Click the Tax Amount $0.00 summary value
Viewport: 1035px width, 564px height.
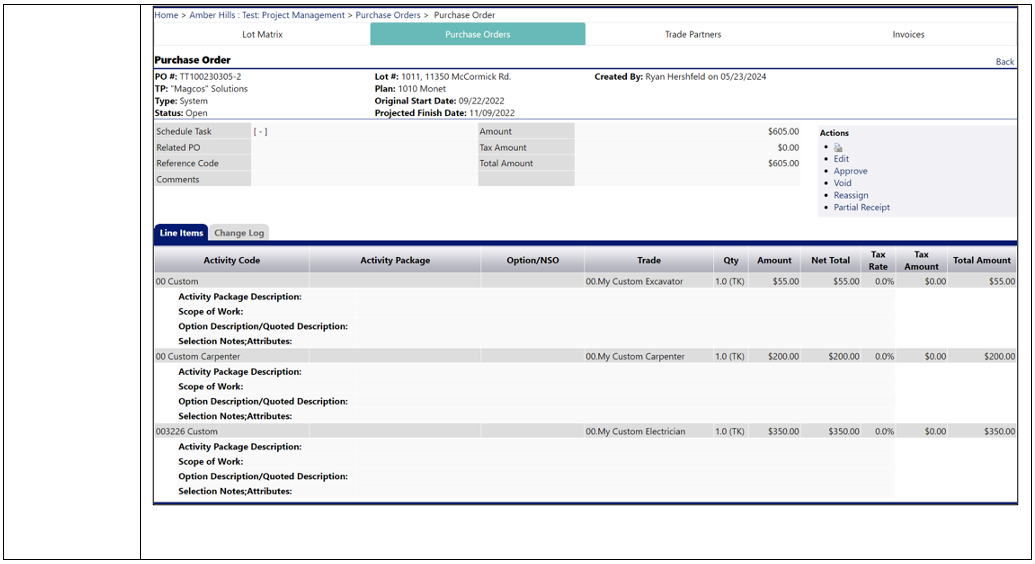coord(788,148)
